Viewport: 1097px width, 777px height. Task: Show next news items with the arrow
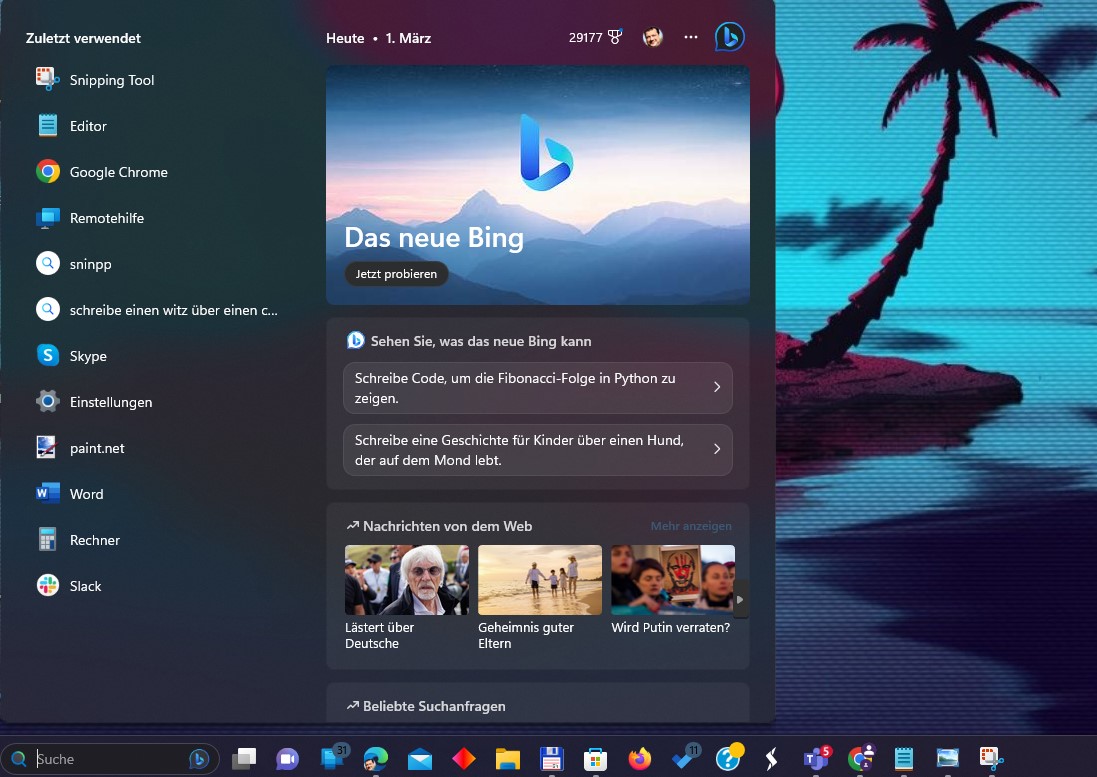click(x=739, y=599)
